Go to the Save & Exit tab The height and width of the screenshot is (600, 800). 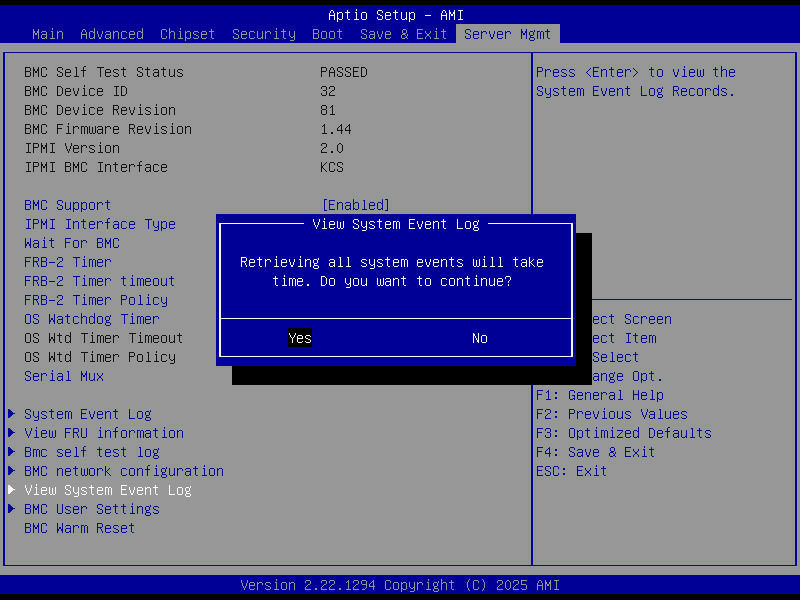(x=402, y=33)
